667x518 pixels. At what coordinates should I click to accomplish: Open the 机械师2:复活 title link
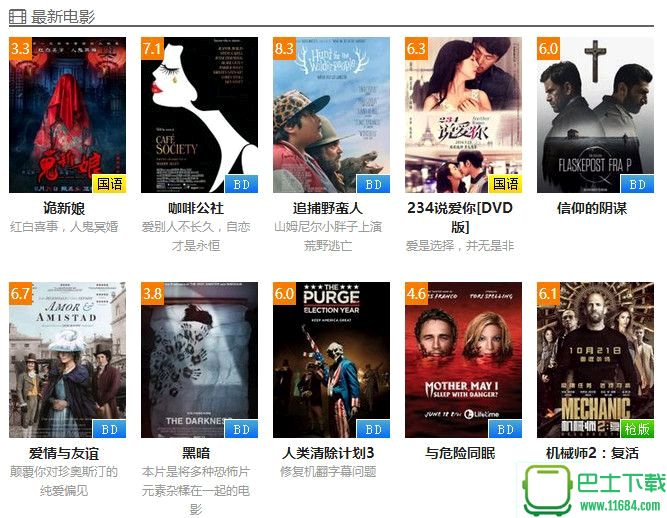click(x=592, y=453)
